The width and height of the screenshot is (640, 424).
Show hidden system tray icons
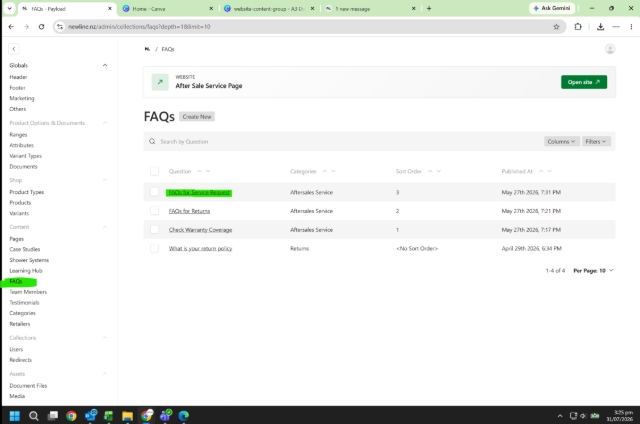[560, 416]
